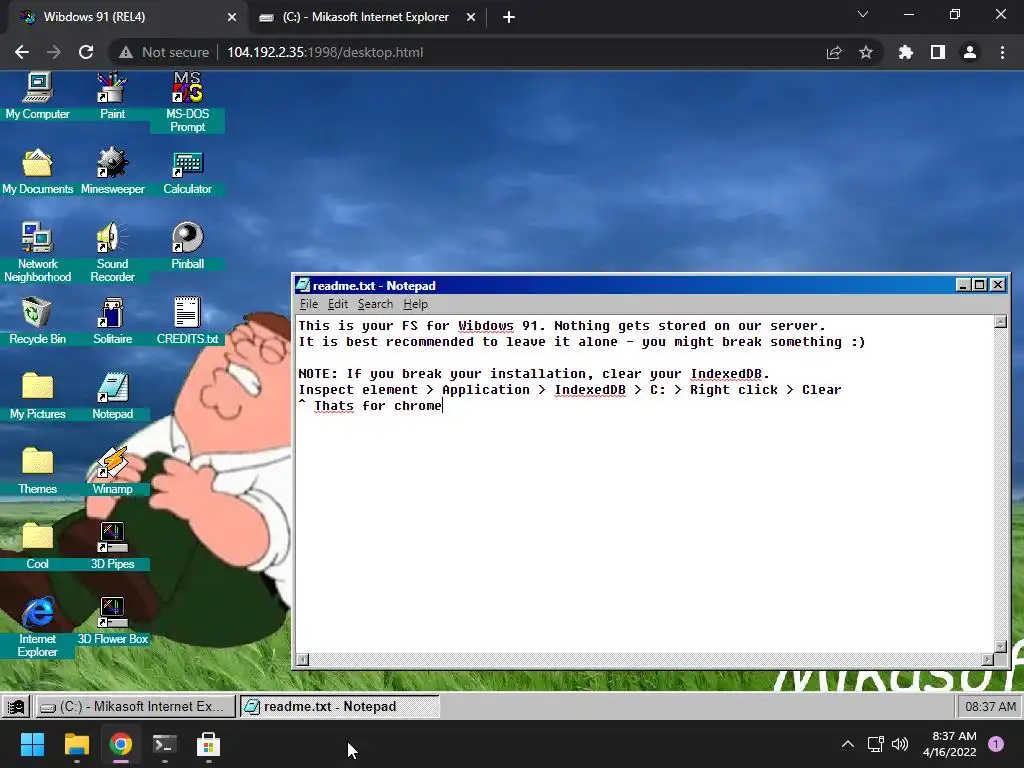Image resolution: width=1024 pixels, height=768 pixels.
Task: Start Minesweeper from the desktop
Action: (x=112, y=172)
